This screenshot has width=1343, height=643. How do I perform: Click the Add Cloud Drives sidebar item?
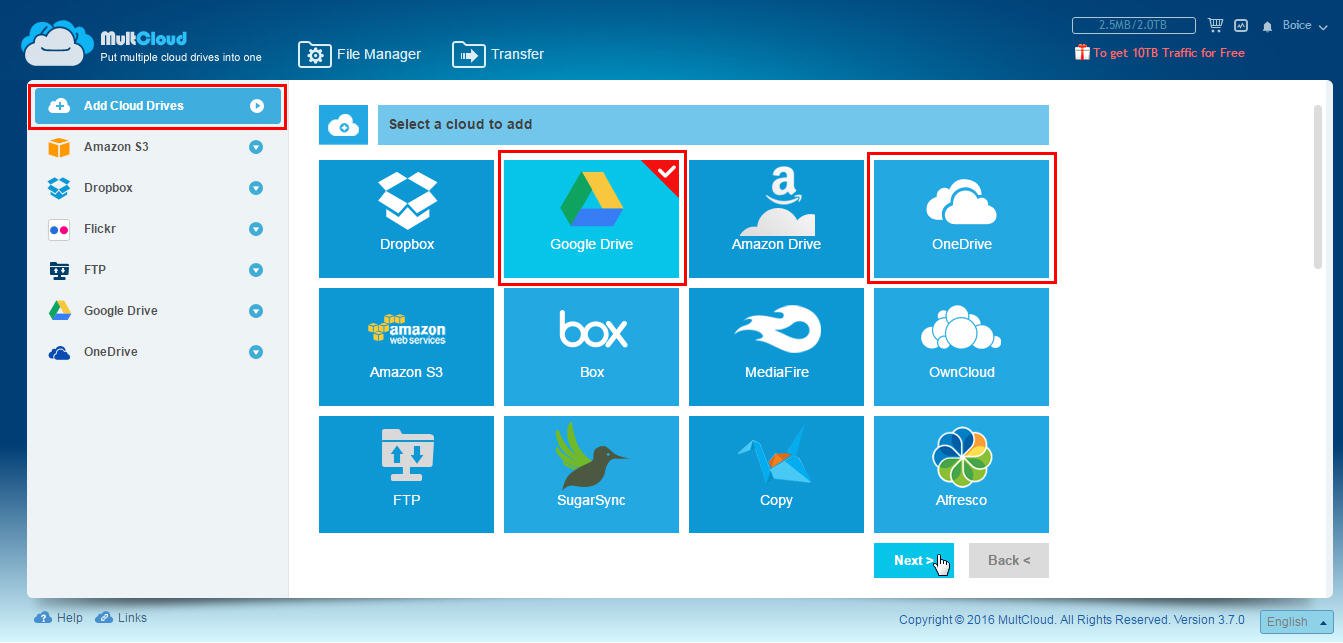(157, 106)
